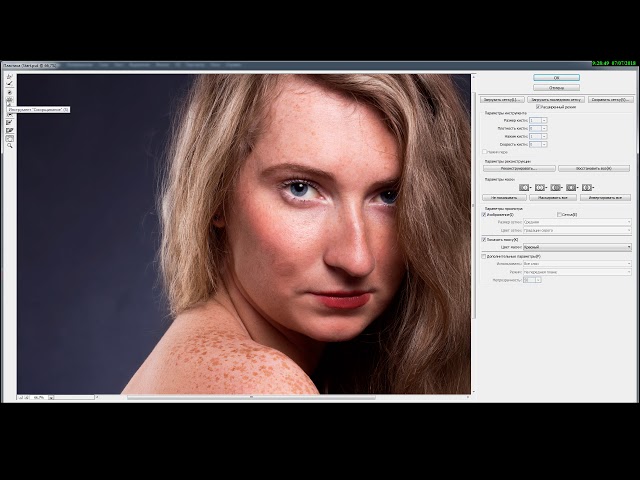
Task: Open the Плотность кисти dropdown arrow
Action: 544,128
